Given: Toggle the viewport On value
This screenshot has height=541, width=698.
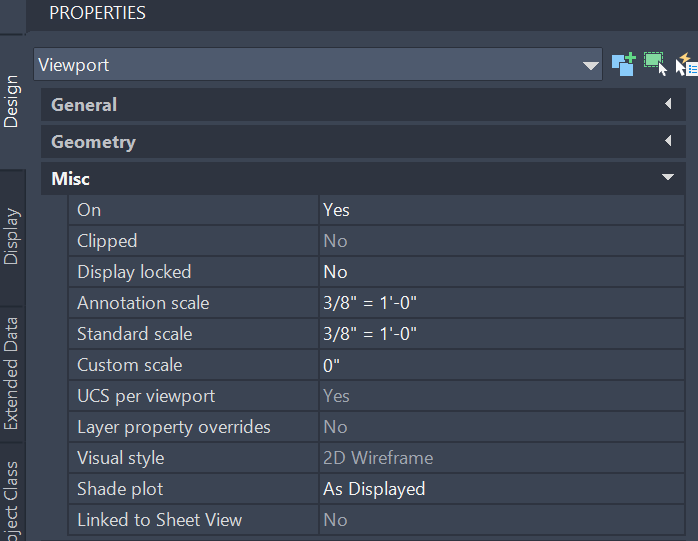Looking at the screenshot, I should 500,210.
